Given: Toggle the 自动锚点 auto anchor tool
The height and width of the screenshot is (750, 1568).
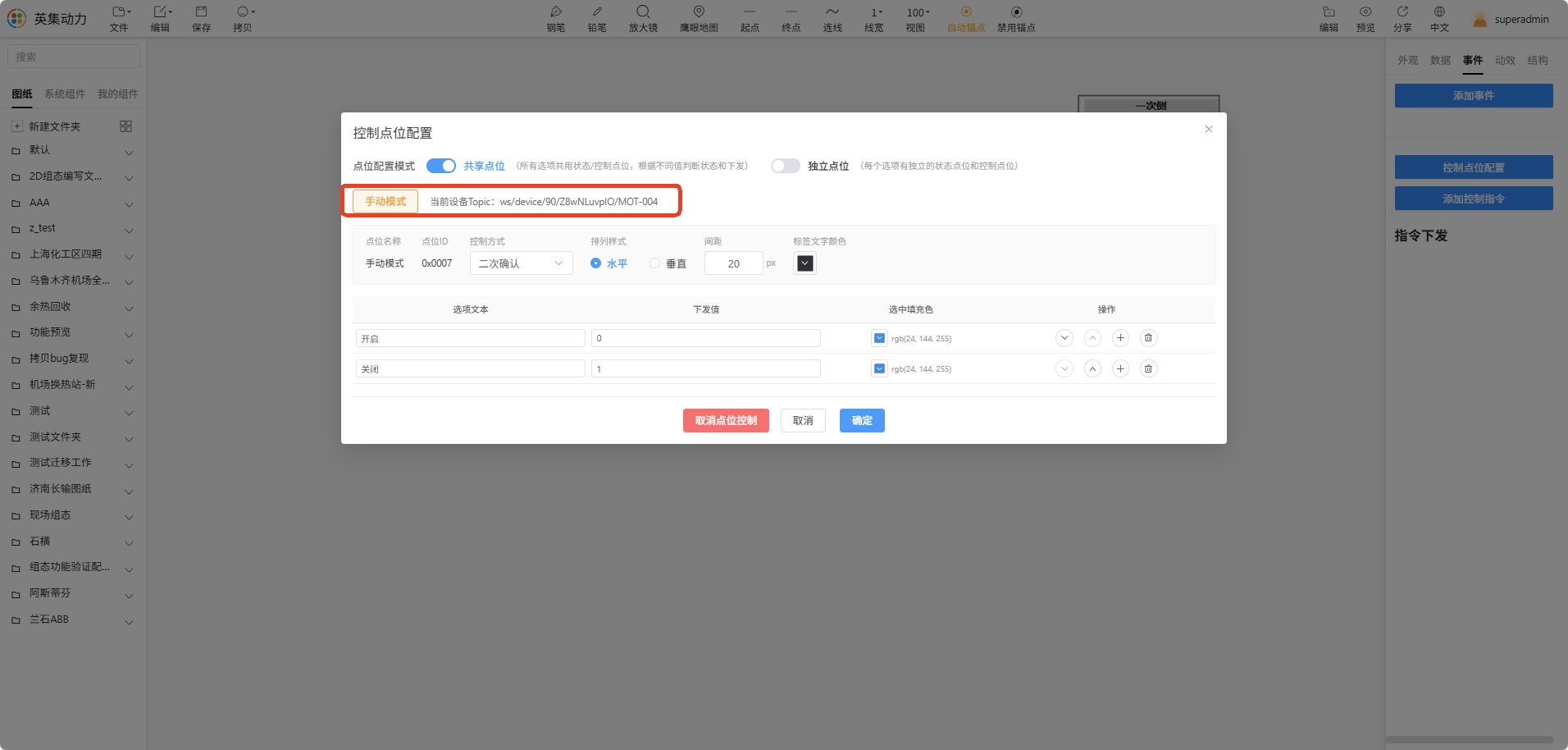Looking at the screenshot, I should 966,19.
